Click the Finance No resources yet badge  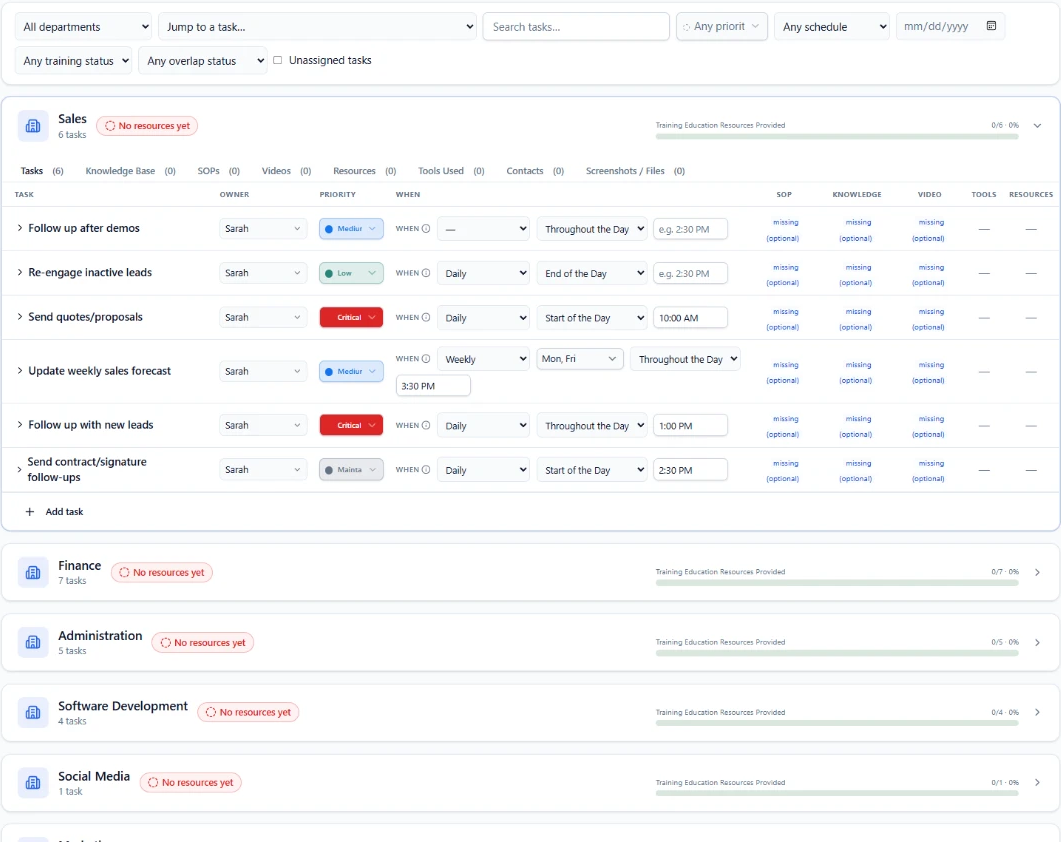pyautogui.click(x=162, y=573)
